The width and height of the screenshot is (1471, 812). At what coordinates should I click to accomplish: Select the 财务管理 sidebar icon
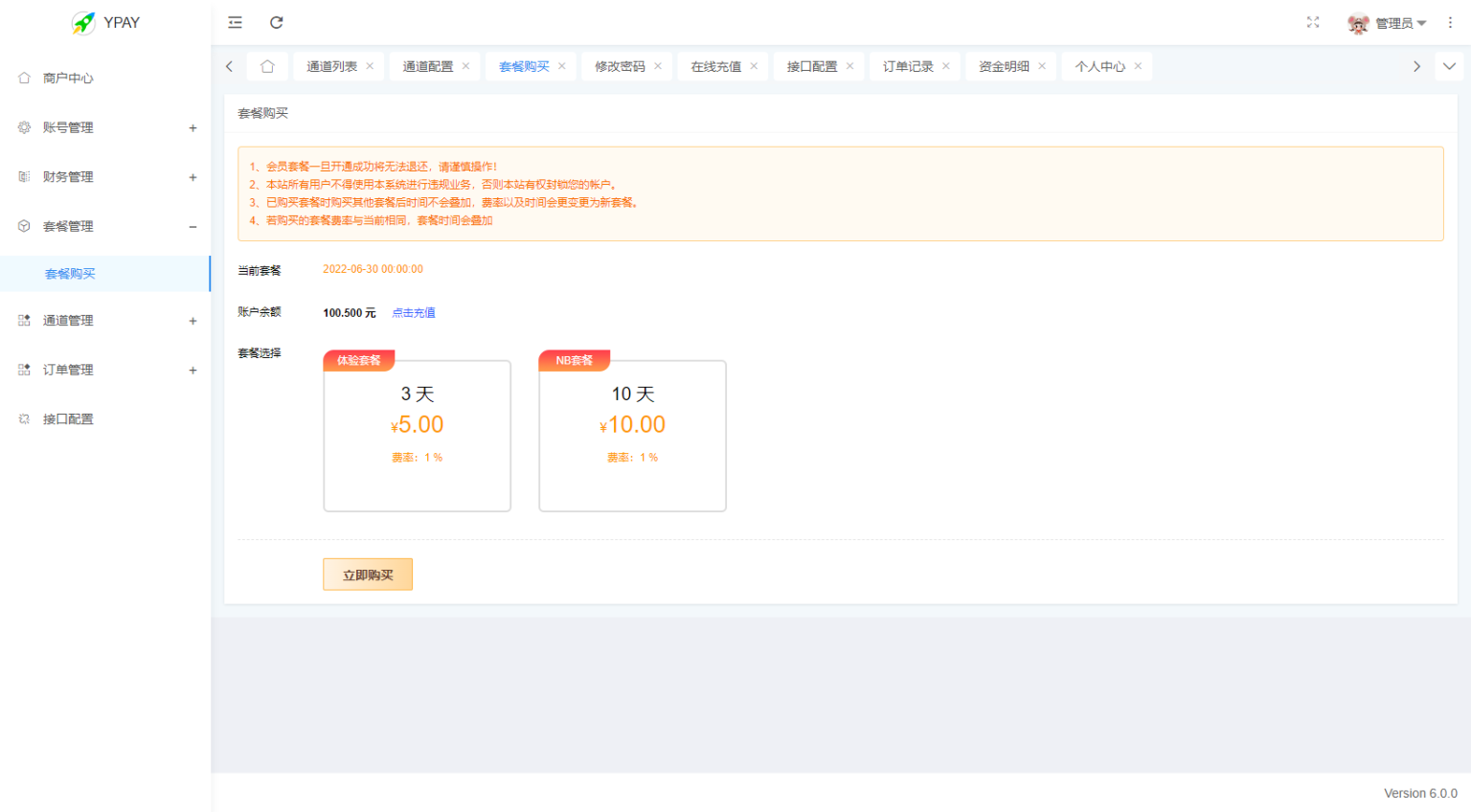point(23,176)
